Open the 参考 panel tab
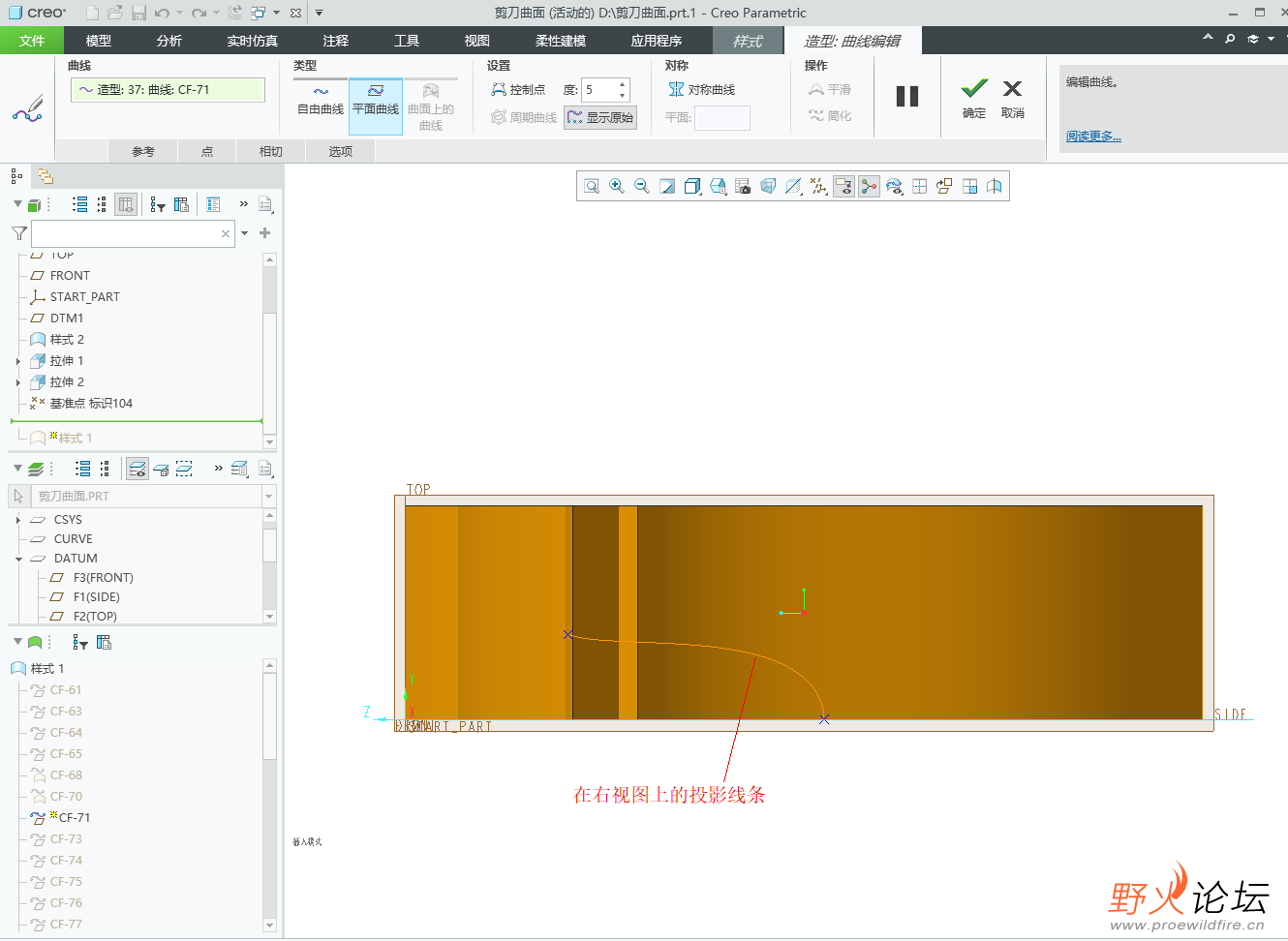This screenshot has height=941, width=1288. (x=143, y=152)
